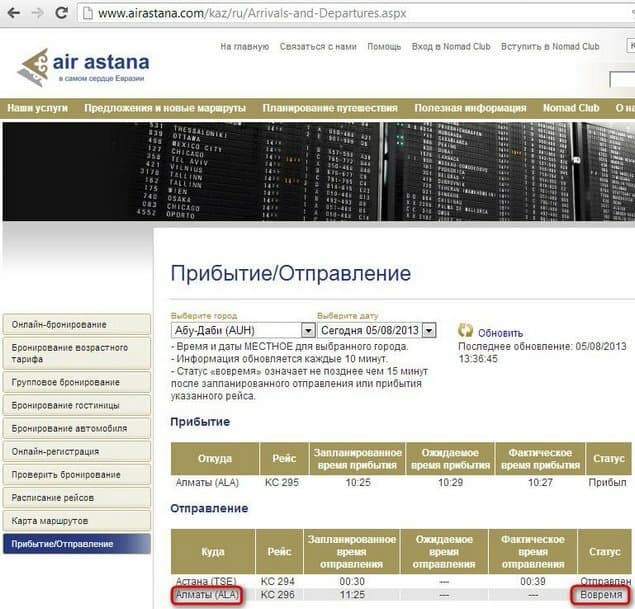
Task: Click the refresh arrows icon beside Обновить
Action: (x=465, y=330)
